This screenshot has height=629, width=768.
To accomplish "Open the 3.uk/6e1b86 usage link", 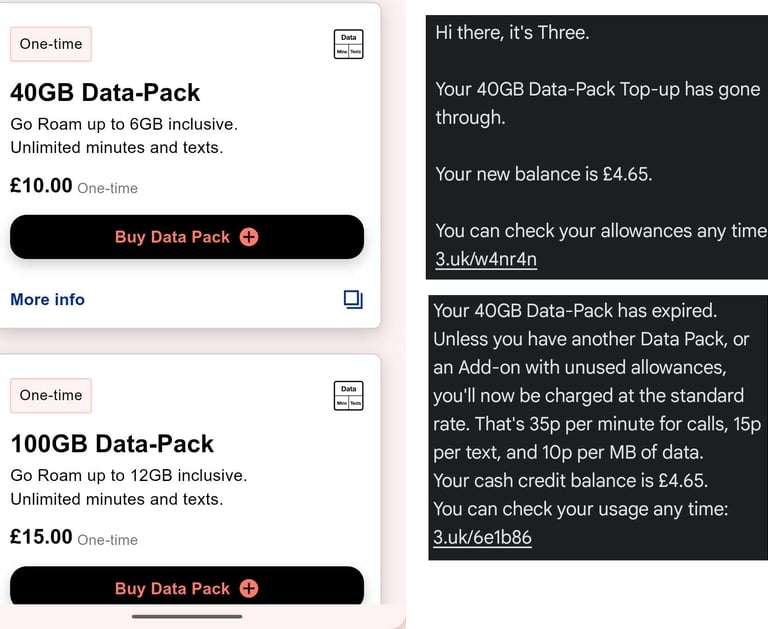I will 482,537.
